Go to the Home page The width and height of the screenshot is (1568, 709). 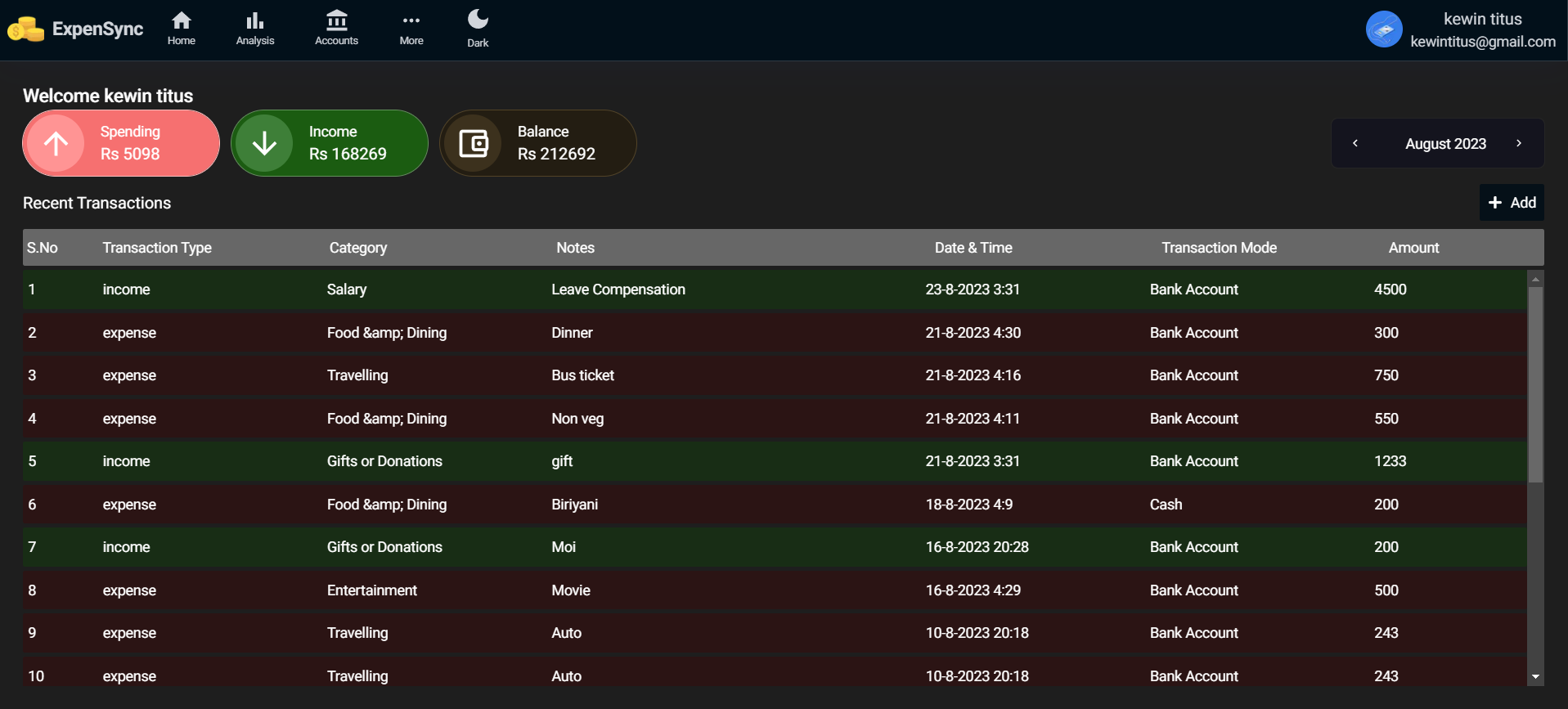182,29
